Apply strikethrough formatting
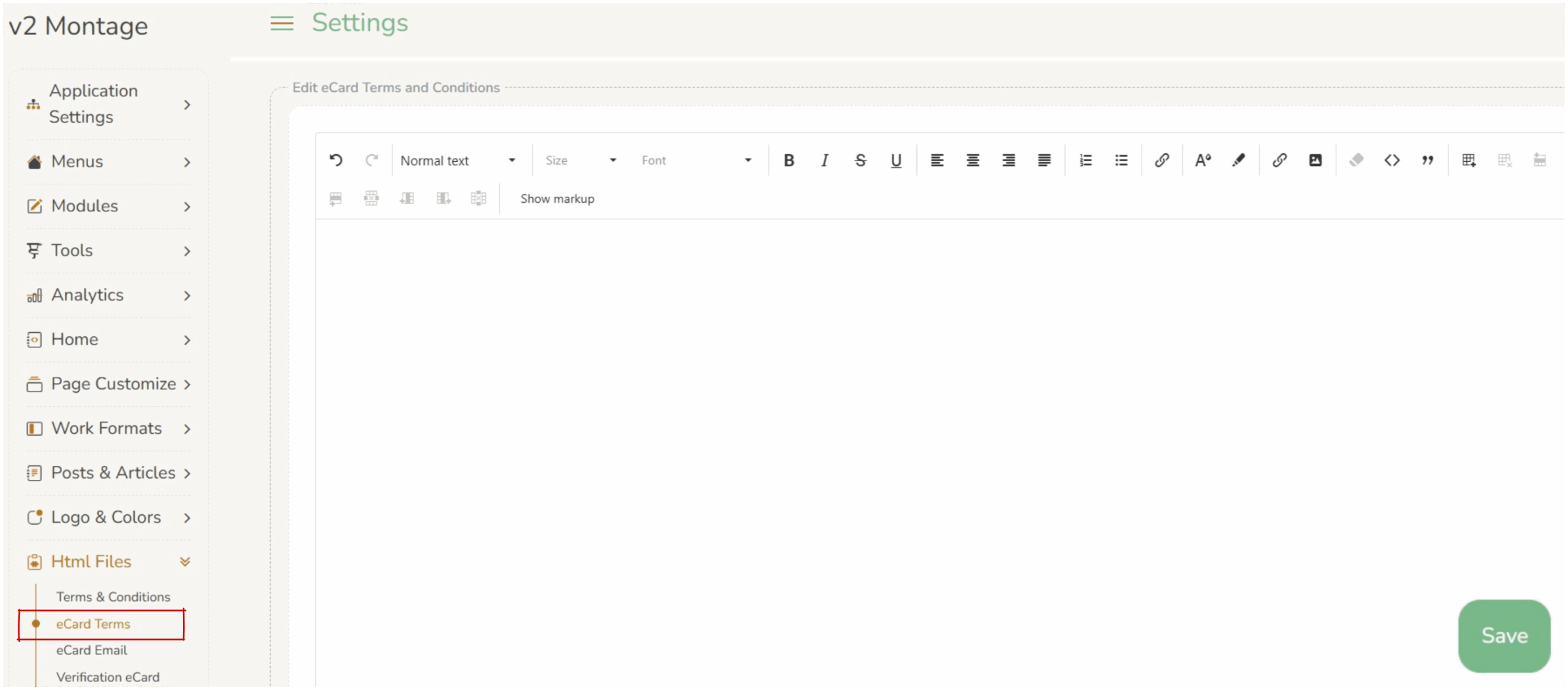The width and height of the screenshot is (1568, 690). [x=860, y=161]
